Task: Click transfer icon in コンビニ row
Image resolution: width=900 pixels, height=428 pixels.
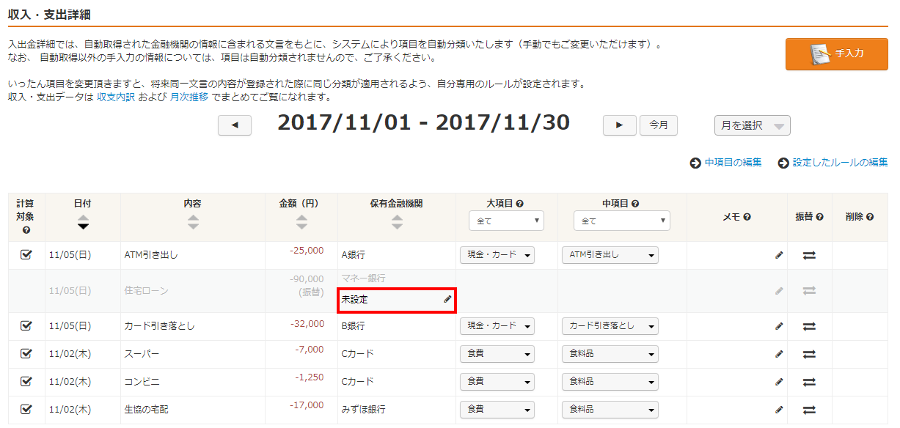Action: click(x=809, y=382)
